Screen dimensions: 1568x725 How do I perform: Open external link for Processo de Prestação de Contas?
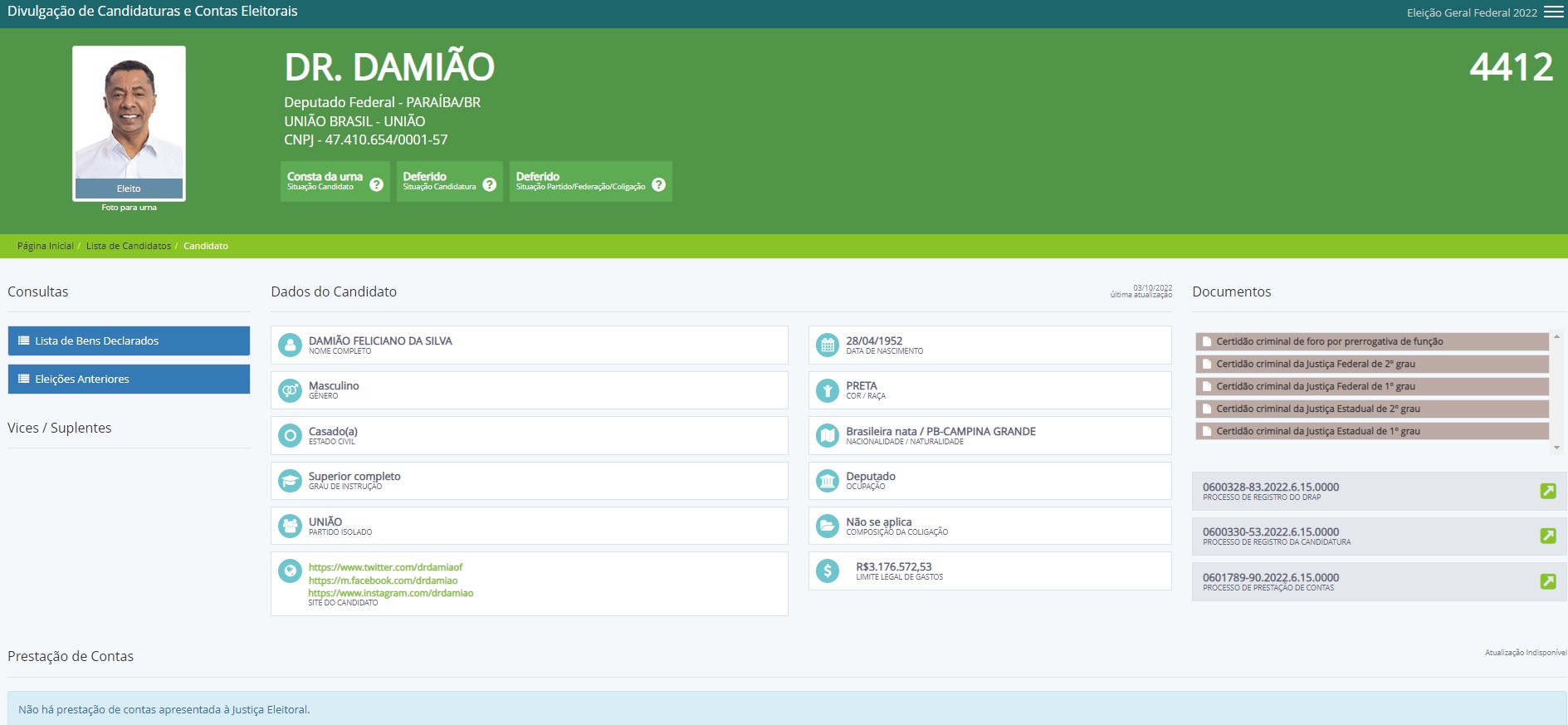1547,581
